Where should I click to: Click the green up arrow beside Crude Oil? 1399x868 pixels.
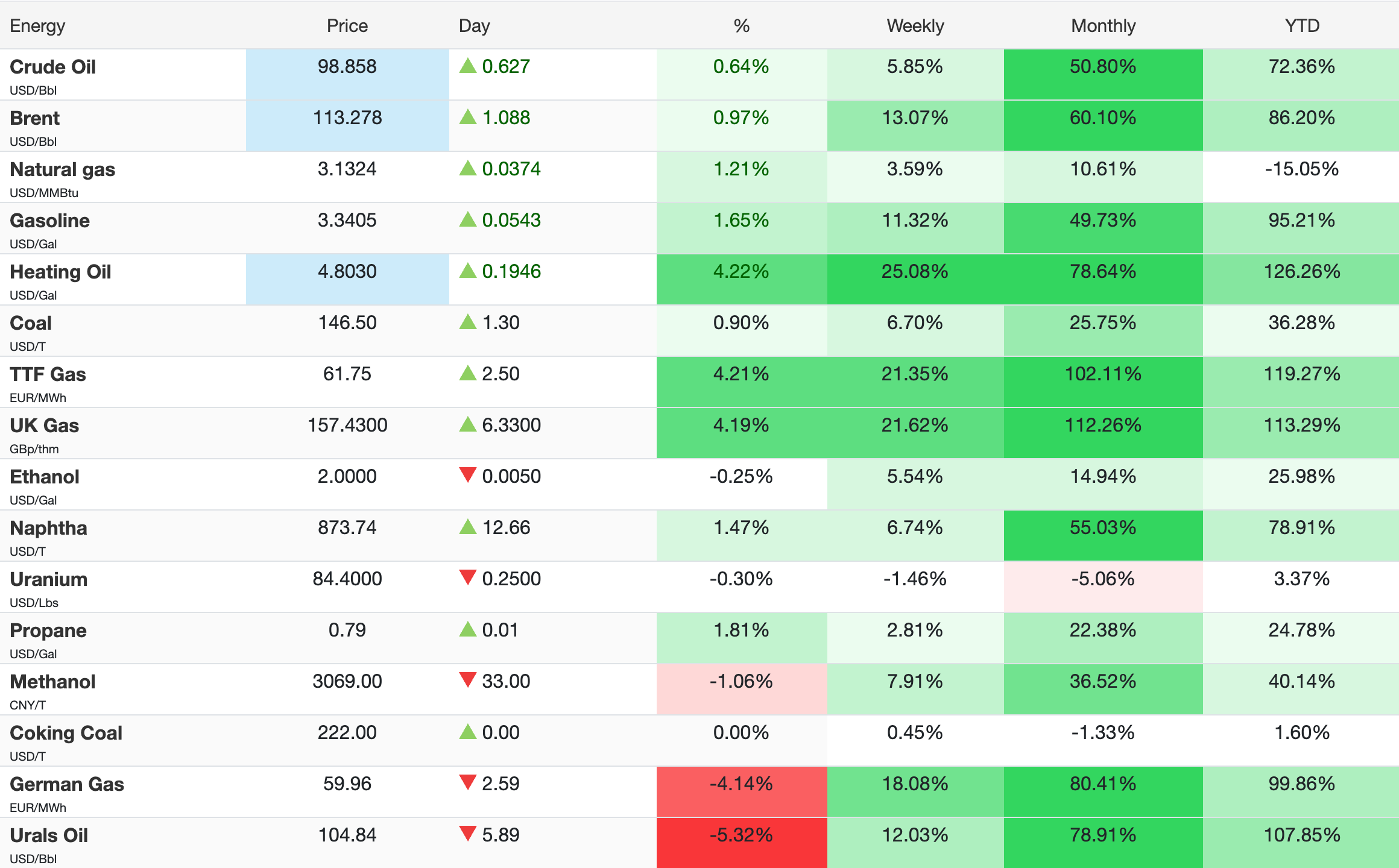[x=468, y=66]
